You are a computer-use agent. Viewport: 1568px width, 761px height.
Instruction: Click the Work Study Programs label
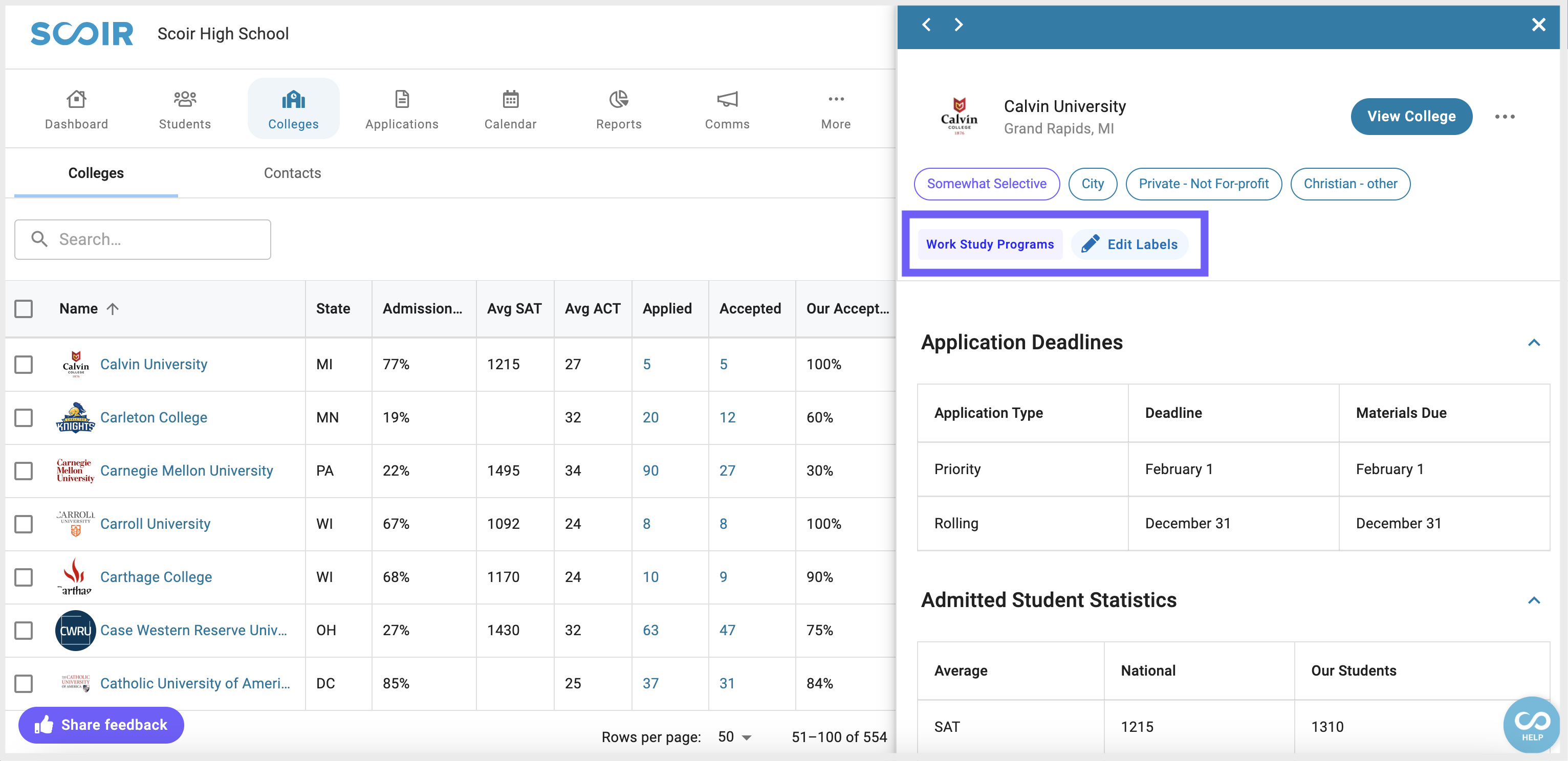(990, 244)
